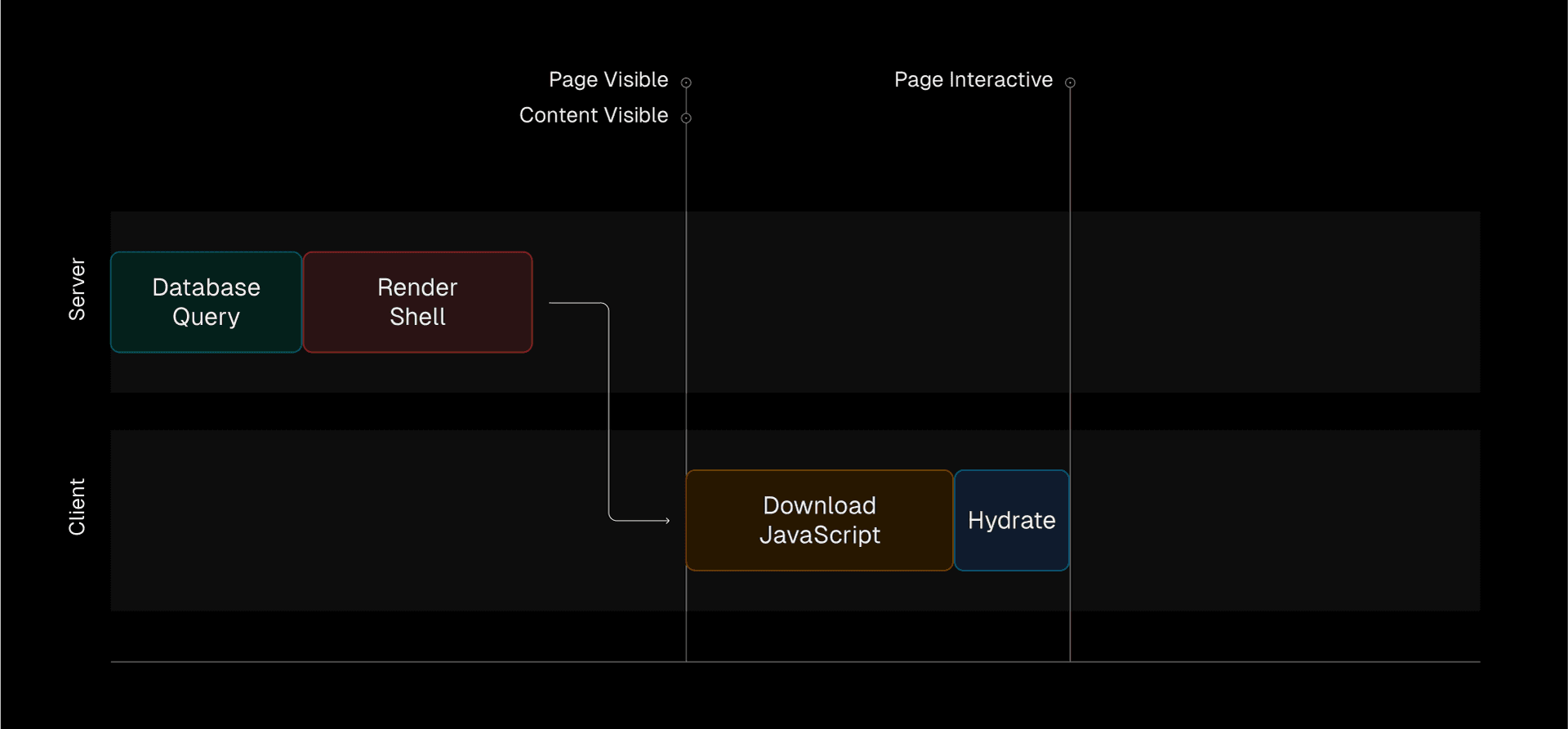Select the Render Shell block
Screen dimensions: 1568x729
[417, 302]
